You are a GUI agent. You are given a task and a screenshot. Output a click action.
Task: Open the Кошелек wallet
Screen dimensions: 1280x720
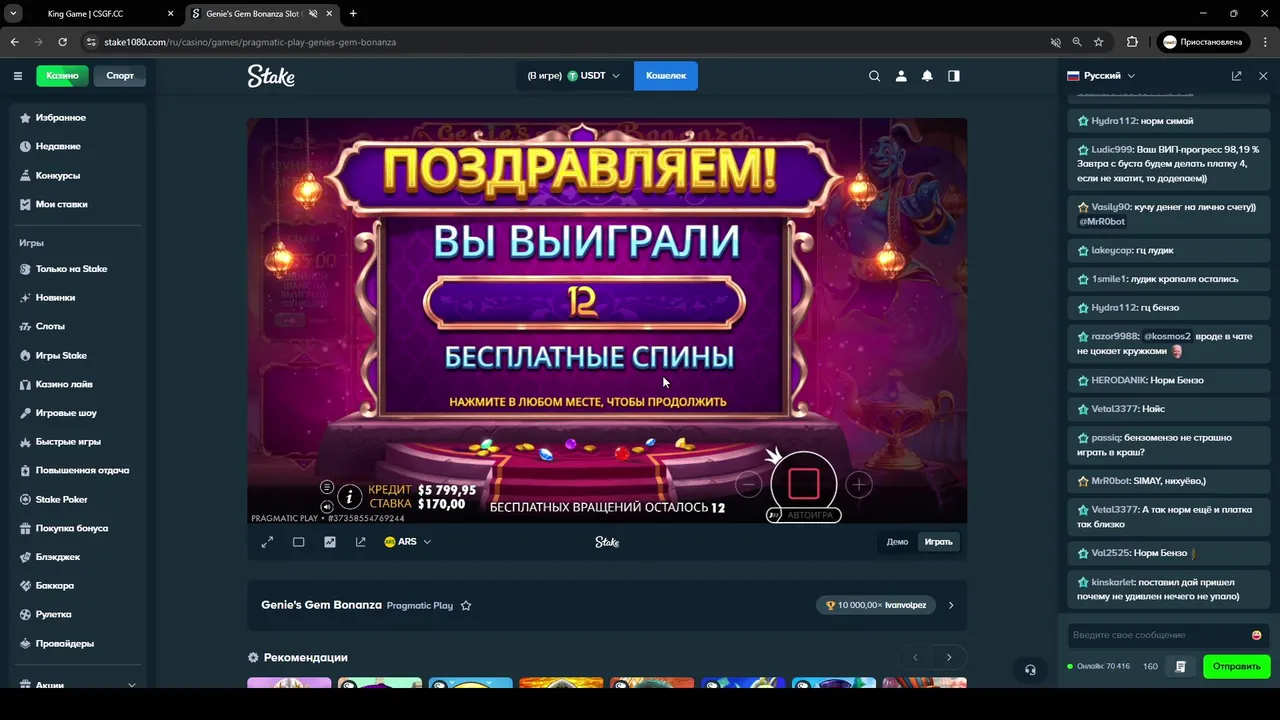point(666,76)
